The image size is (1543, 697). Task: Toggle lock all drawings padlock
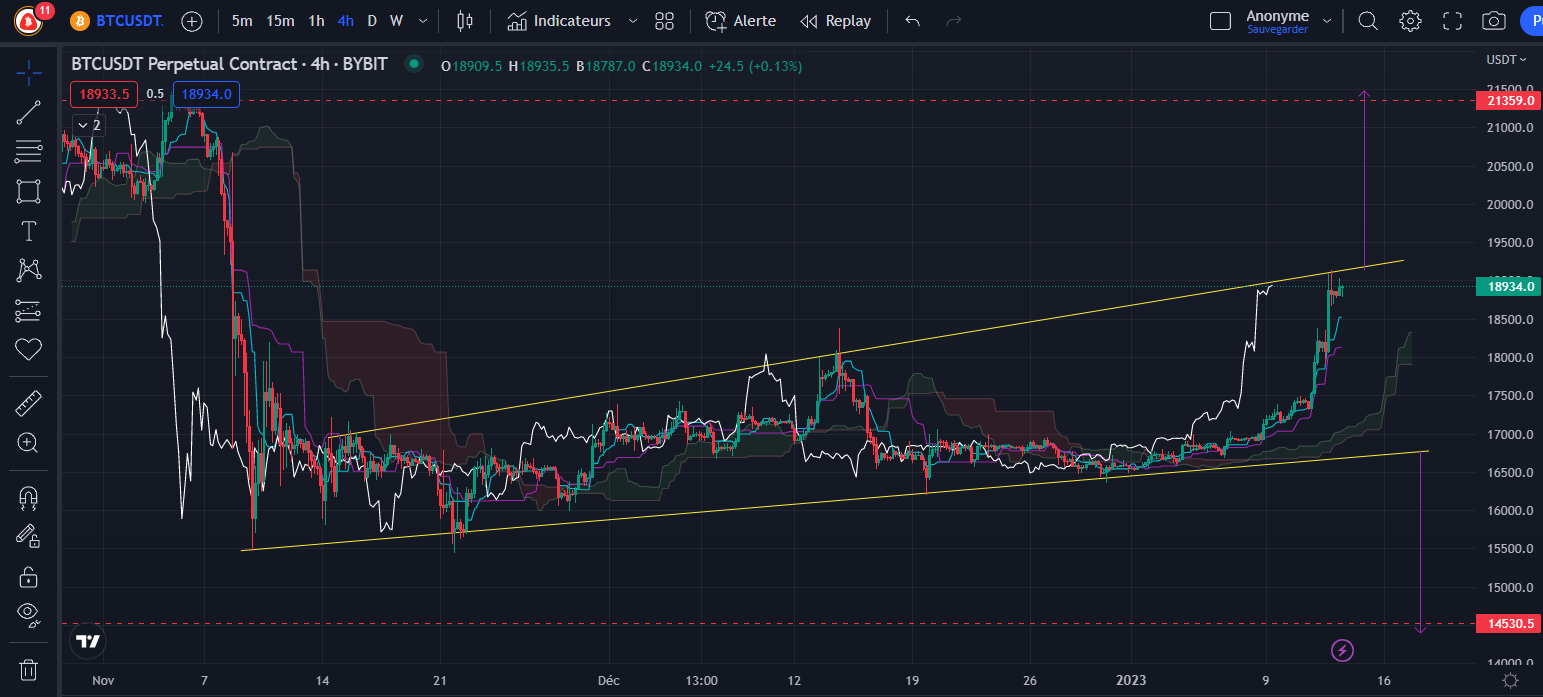pos(28,577)
